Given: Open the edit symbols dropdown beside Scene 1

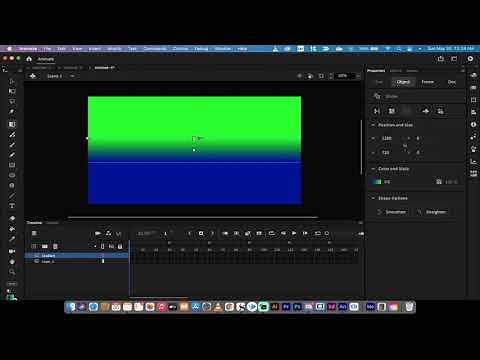Looking at the screenshot, I should coord(72,76).
